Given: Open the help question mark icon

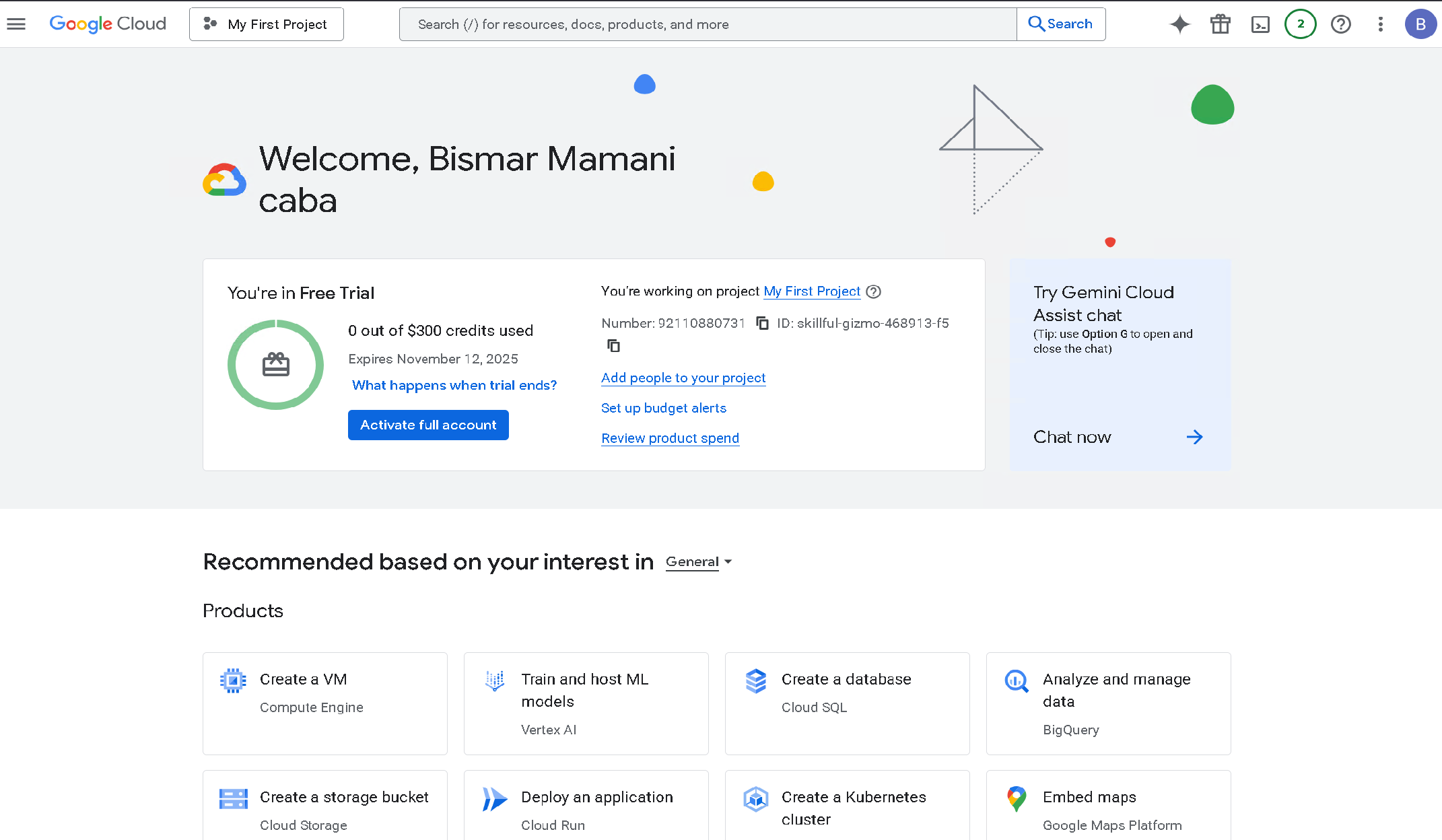Looking at the screenshot, I should 1341,24.
